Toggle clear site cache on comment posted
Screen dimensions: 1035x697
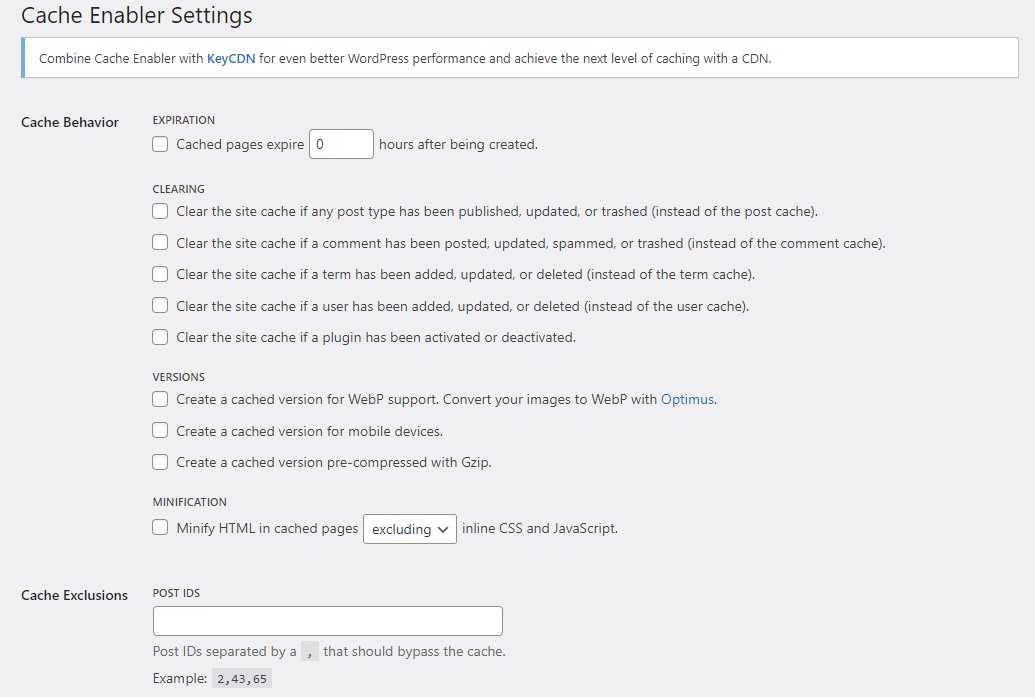[x=160, y=242]
